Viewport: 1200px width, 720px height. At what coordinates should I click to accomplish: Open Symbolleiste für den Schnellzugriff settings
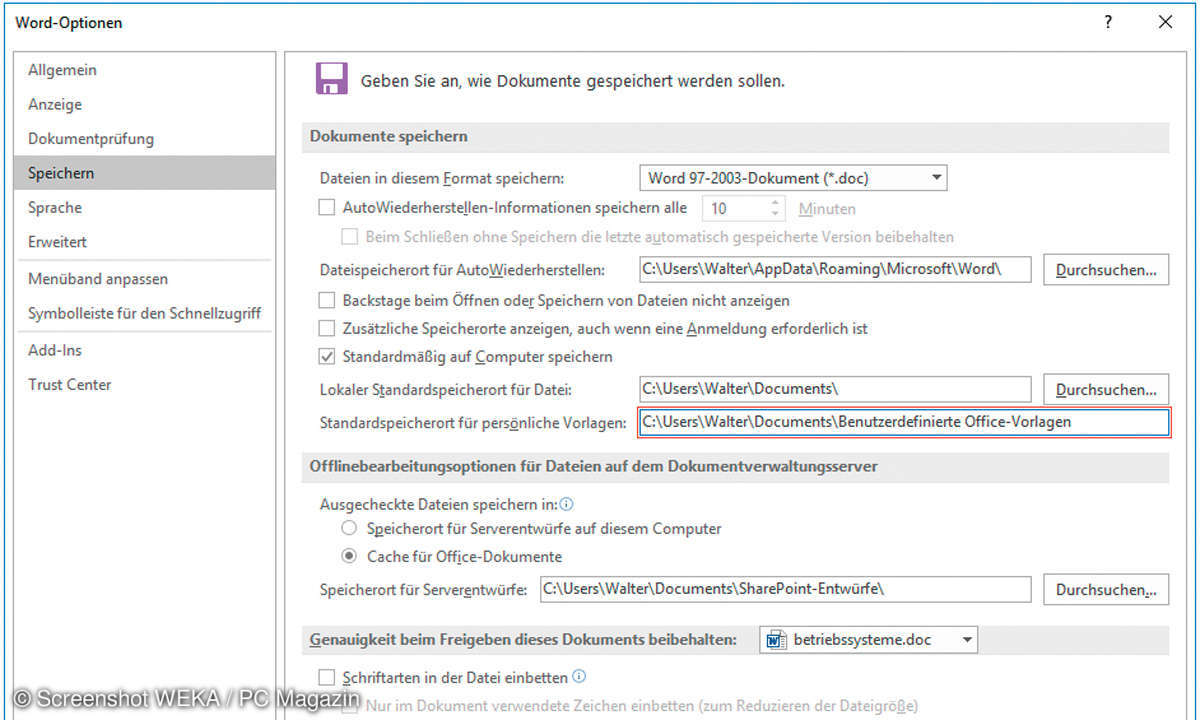point(145,313)
